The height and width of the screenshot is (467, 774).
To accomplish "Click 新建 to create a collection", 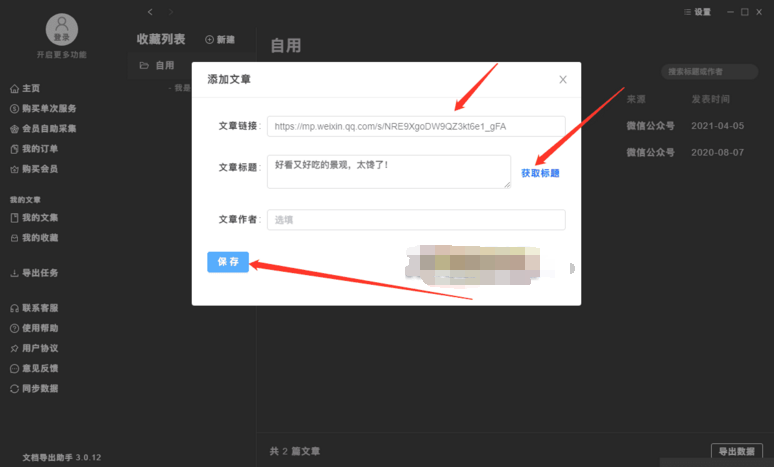I will click(x=220, y=39).
